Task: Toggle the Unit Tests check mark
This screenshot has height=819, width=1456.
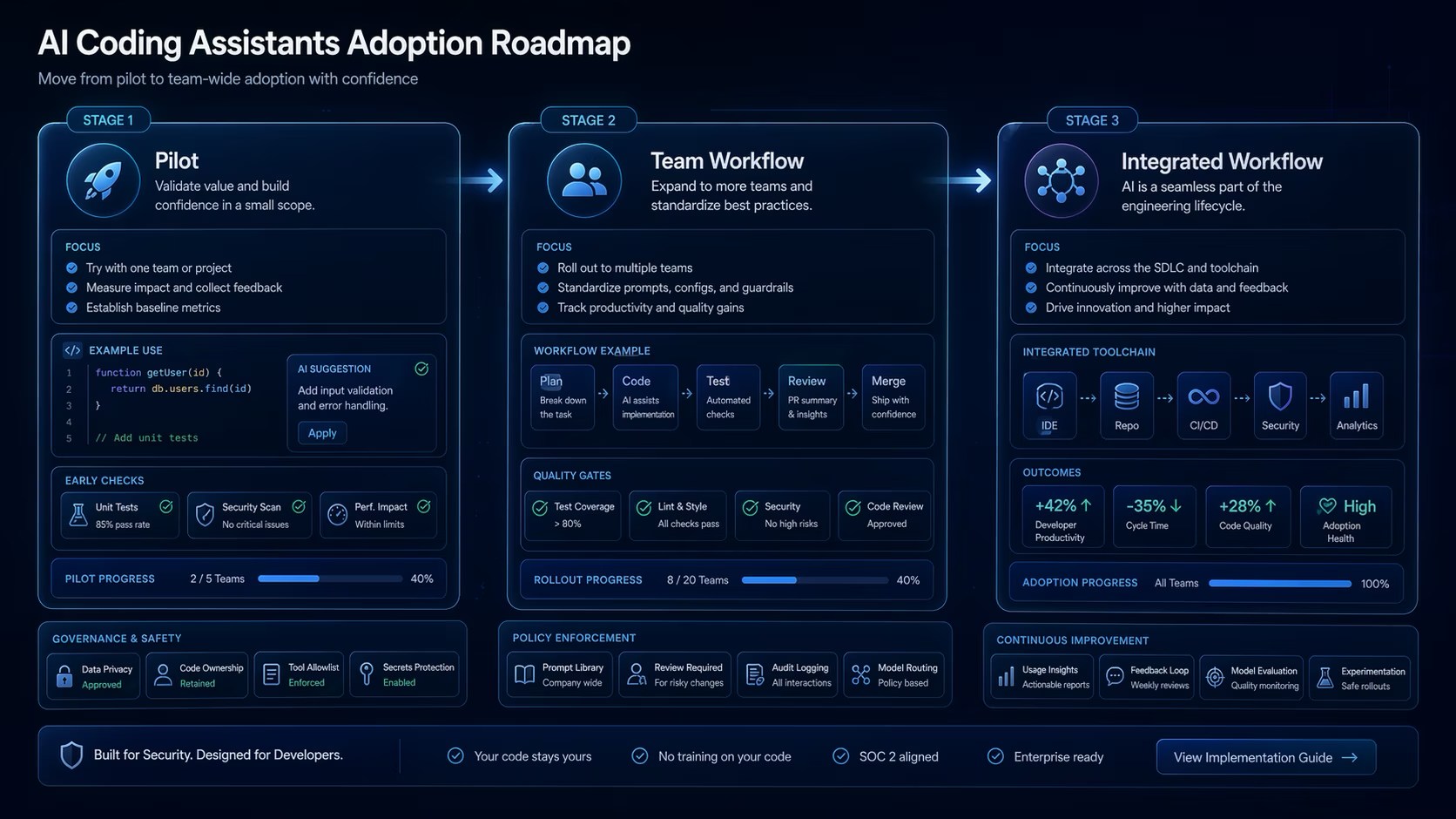Action: [165, 506]
